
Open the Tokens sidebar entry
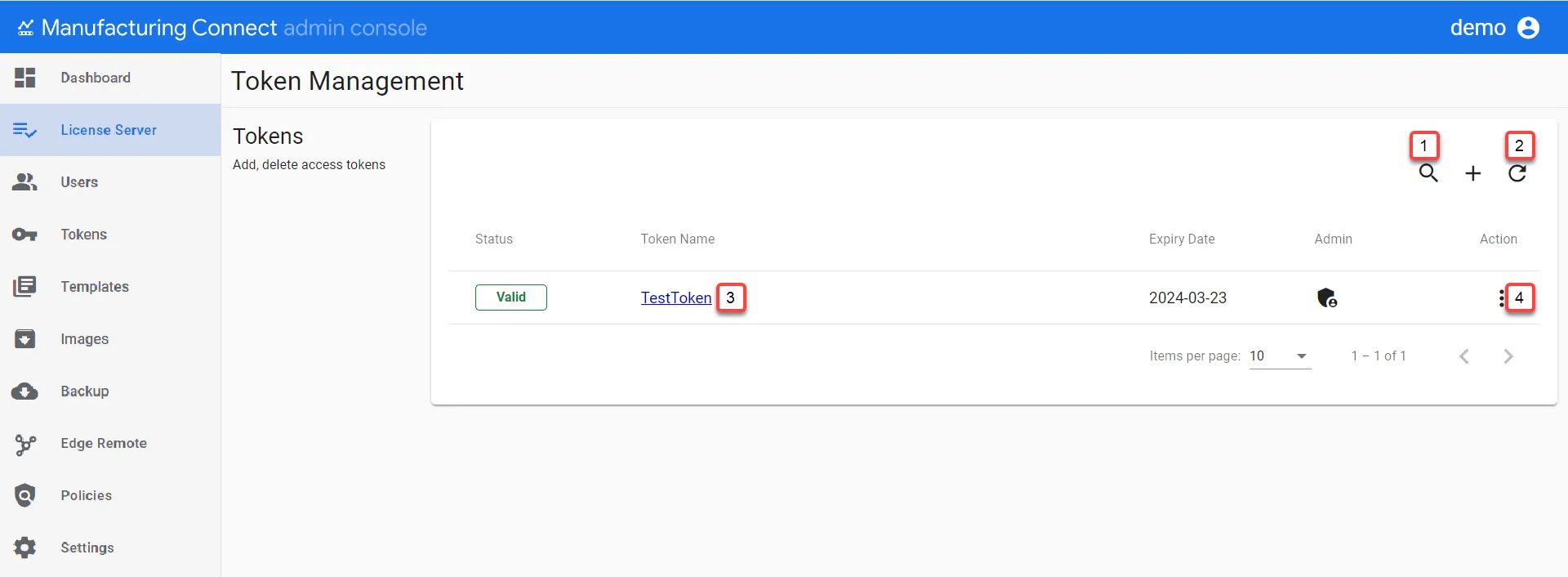pos(110,235)
